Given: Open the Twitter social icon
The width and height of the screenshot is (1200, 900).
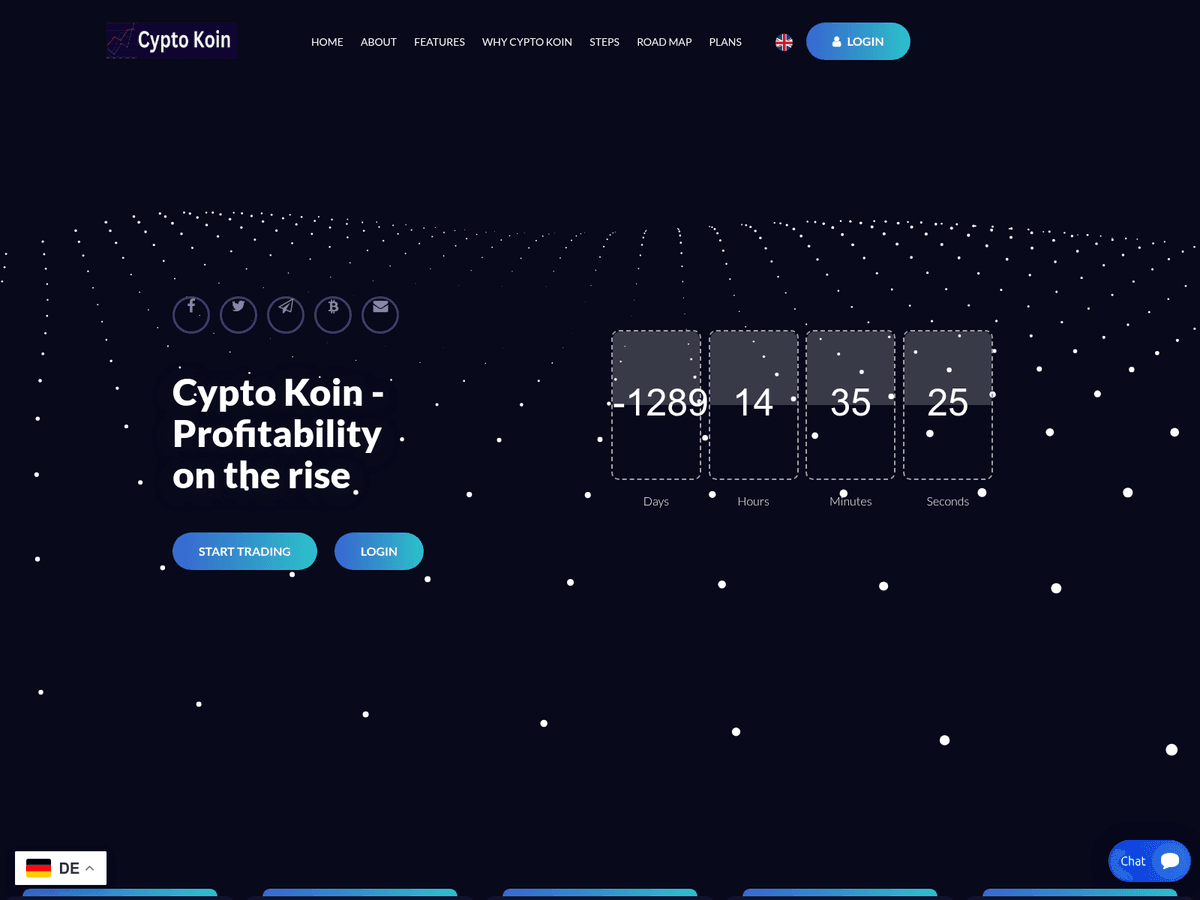Looking at the screenshot, I should (x=238, y=314).
